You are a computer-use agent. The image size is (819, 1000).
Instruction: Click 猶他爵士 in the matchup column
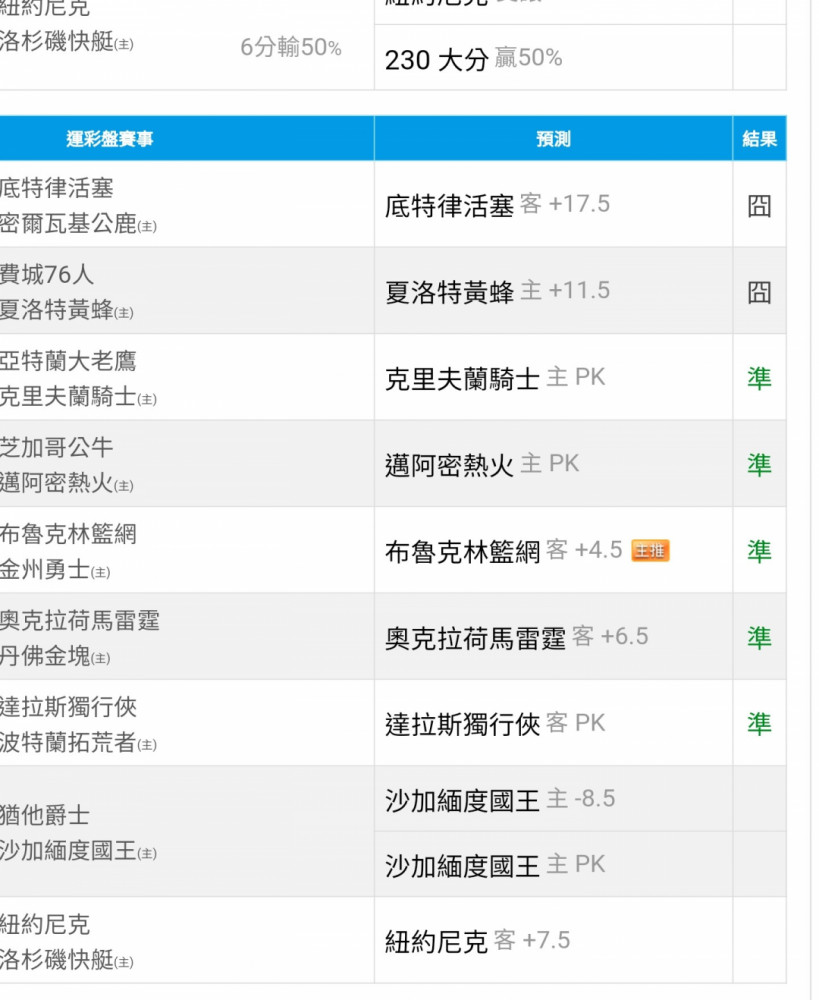(x=45, y=815)
